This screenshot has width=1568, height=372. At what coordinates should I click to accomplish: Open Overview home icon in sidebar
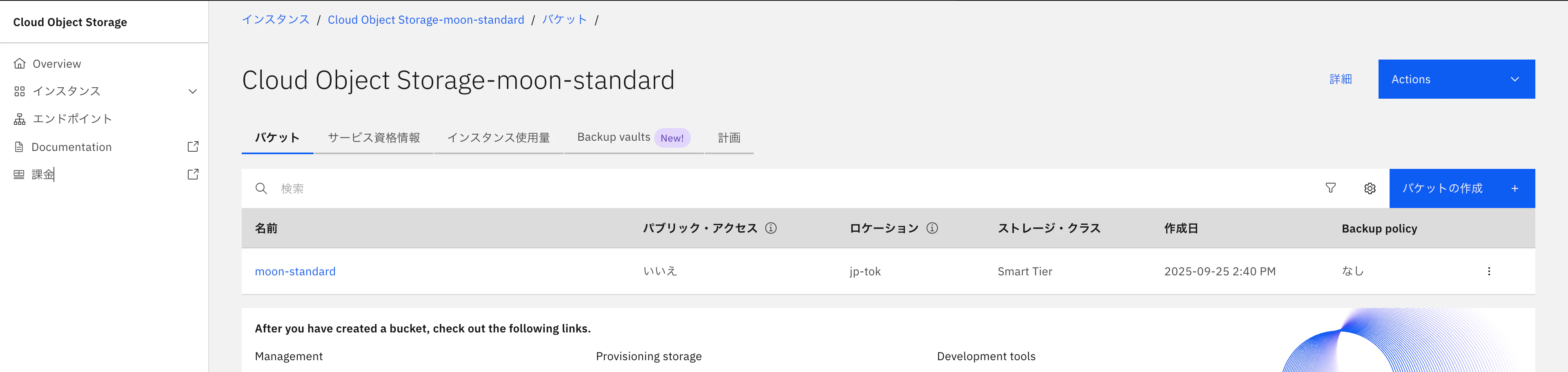pyautogui.click(x=20, y=64)
